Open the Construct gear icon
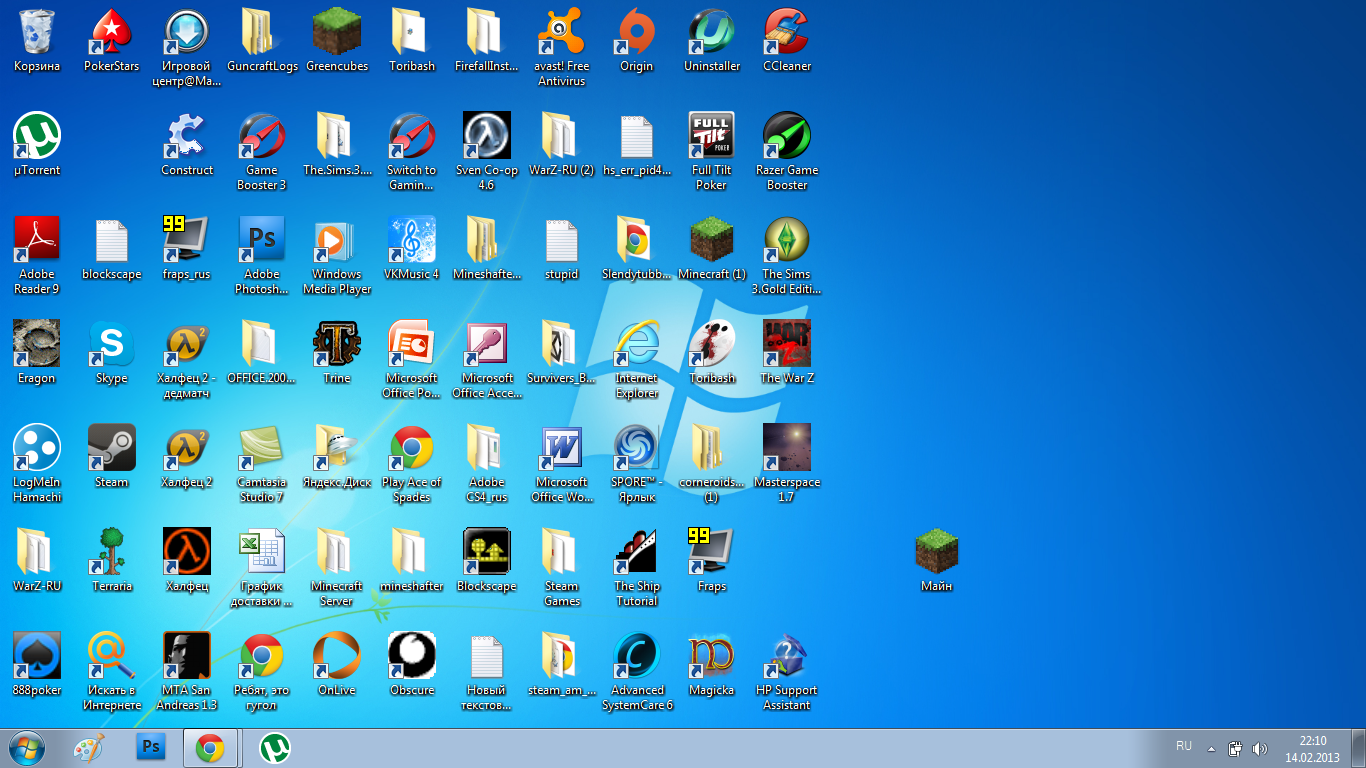 coord(187,136)
